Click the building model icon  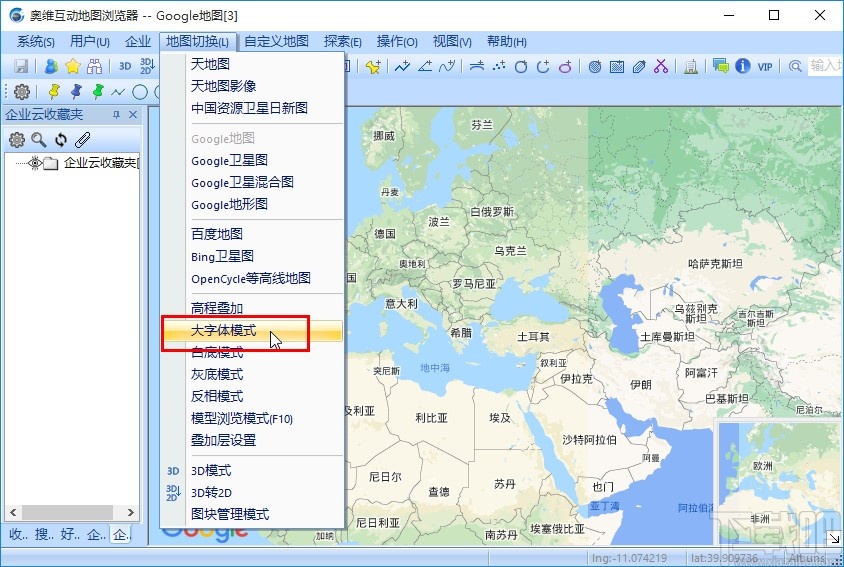[x=691, y=66]
